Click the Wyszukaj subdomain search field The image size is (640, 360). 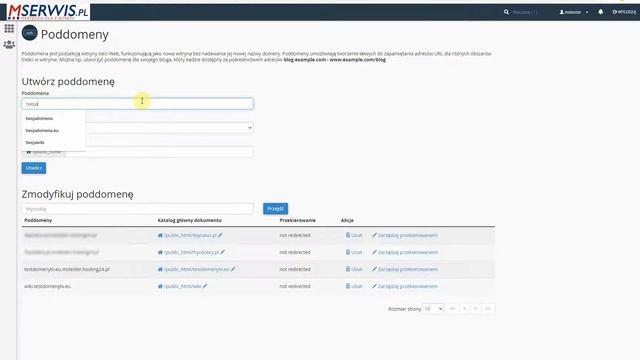[137, 209]
